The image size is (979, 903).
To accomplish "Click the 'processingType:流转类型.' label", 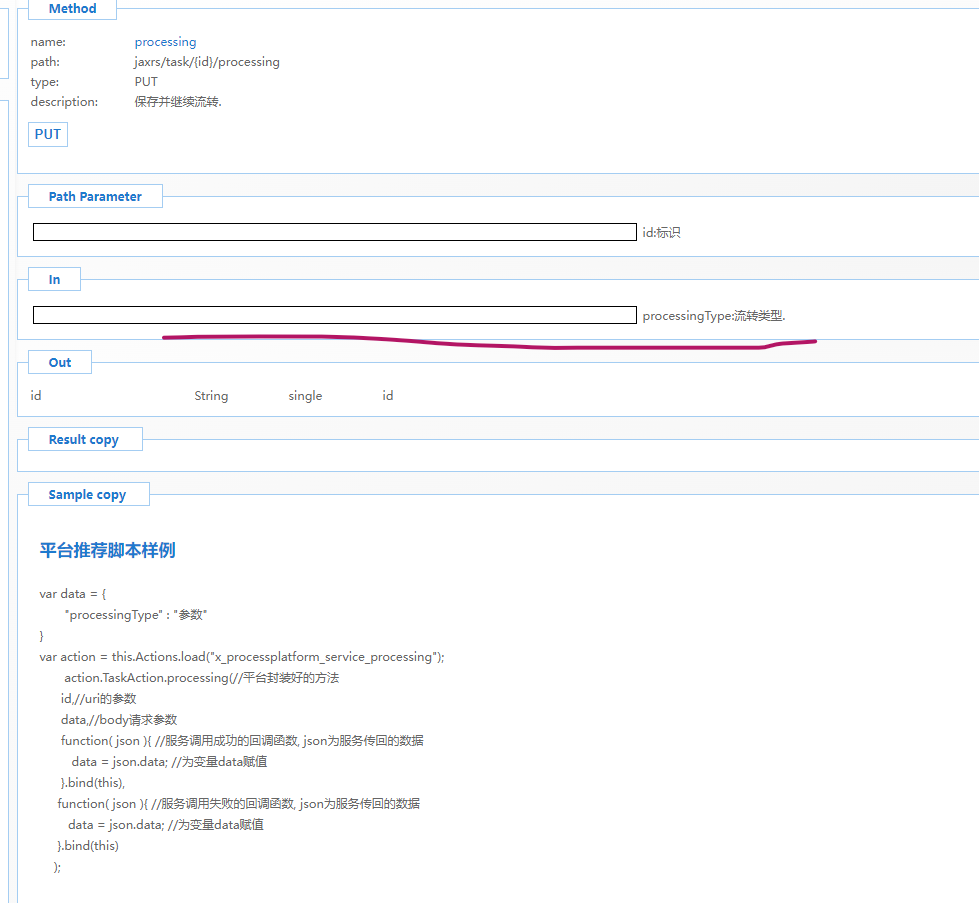I will coord(714,316).
